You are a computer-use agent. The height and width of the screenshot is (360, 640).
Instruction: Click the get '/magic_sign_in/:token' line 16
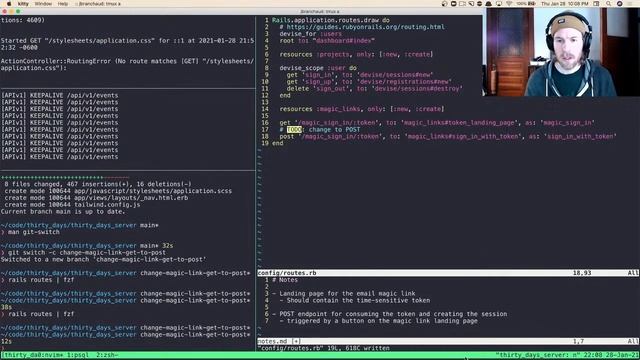(437, 122)
